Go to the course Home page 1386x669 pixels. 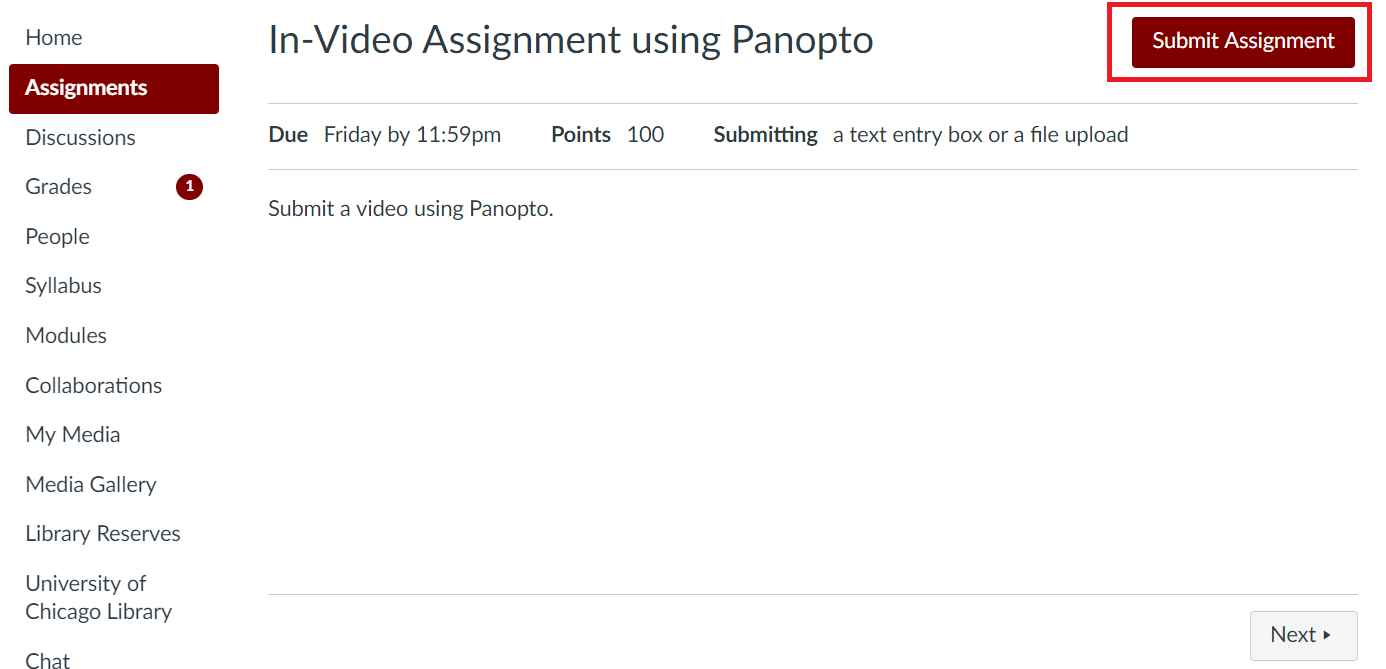coord(53,37)
